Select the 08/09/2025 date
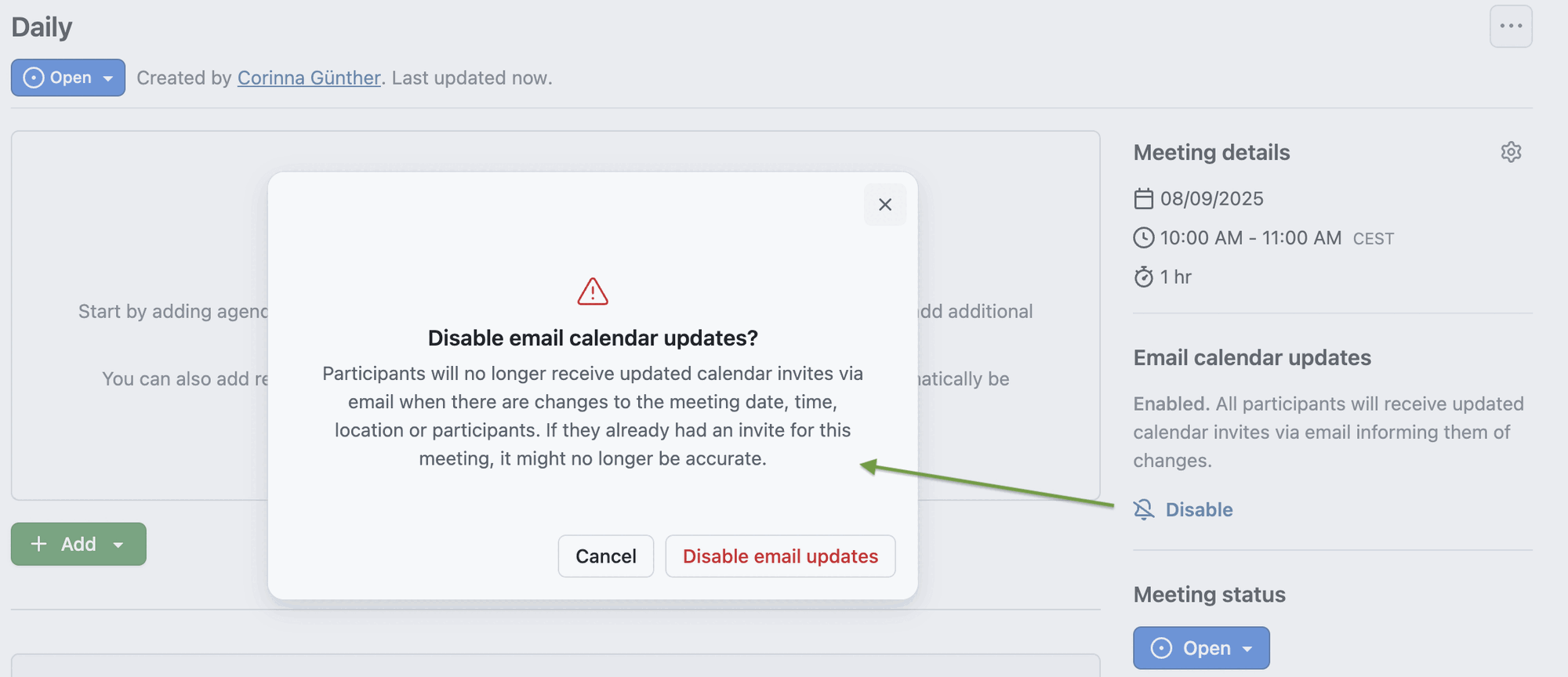Image resolution: width=1568 pixels, height=677 pixels. point(1211,198)
